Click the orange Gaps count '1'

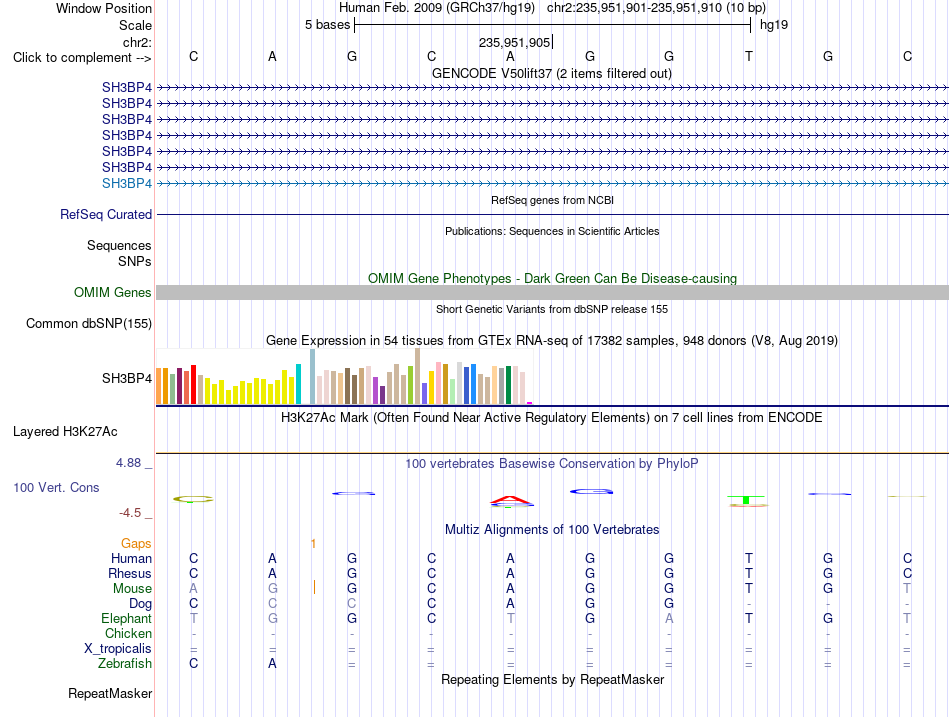coord(313,544)
